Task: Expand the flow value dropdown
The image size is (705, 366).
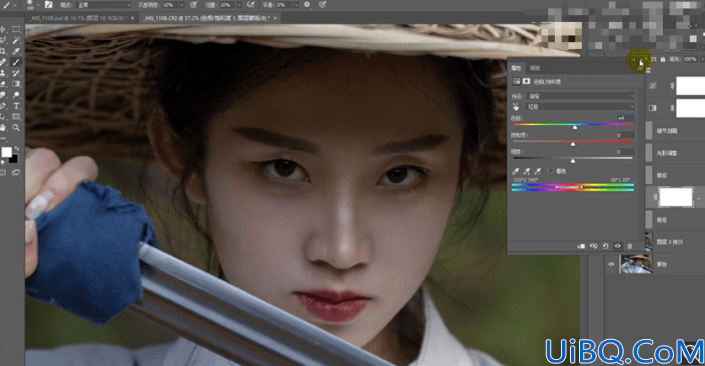Action: pos(239,4)
